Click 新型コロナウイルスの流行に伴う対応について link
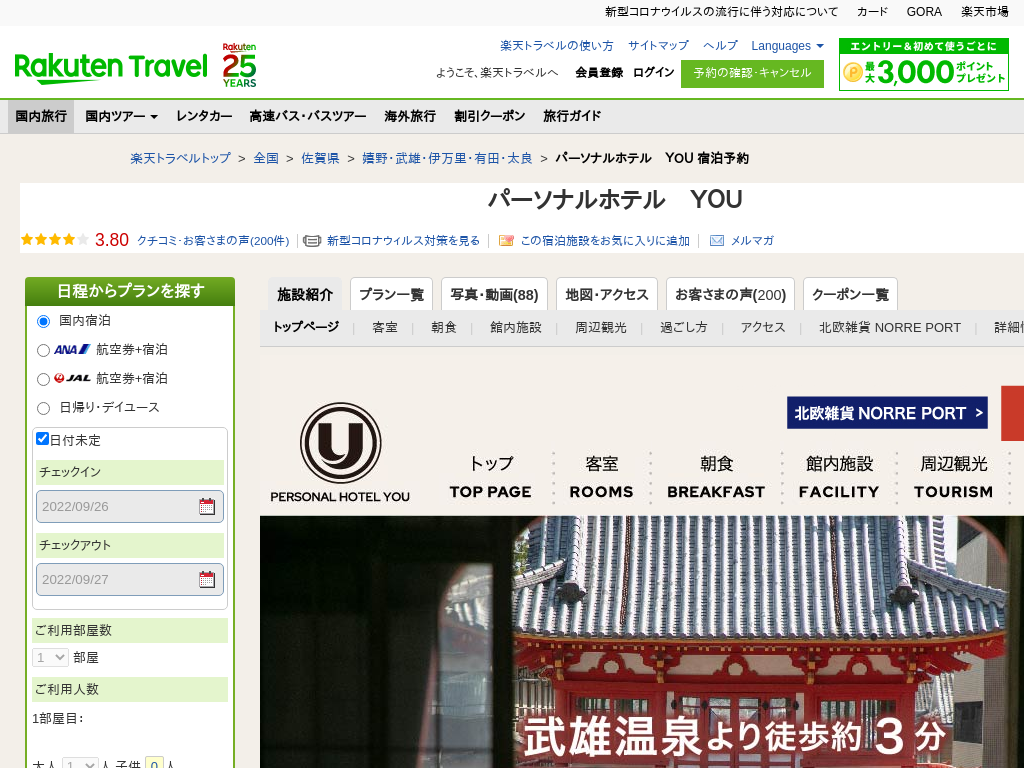 pyautogui.click(x=721, y=12)
